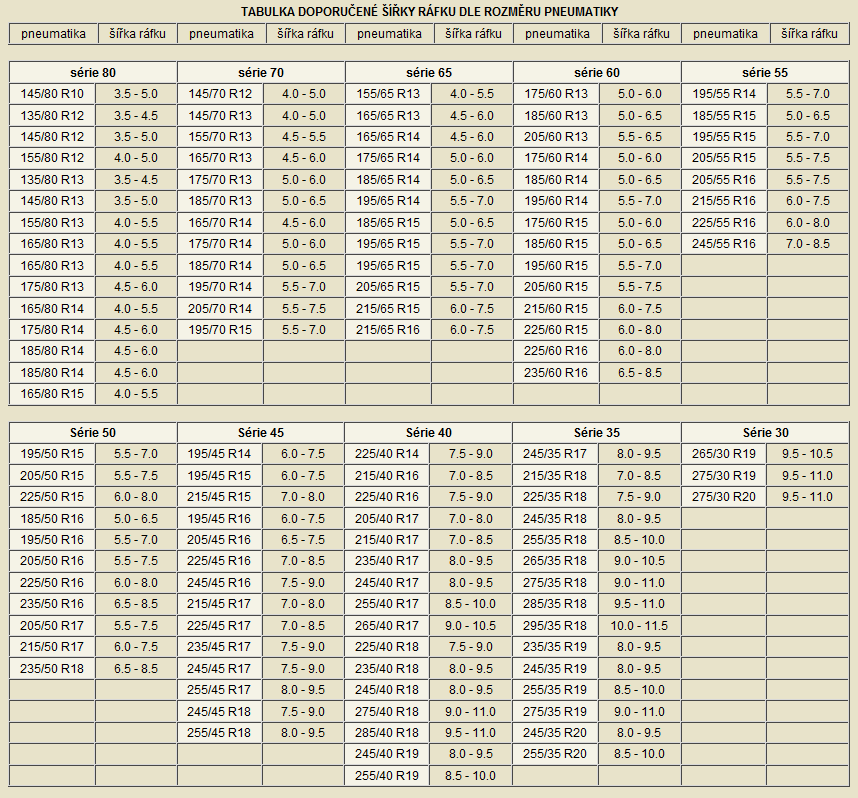
Task: Select the 255/40 R19 tire entry
Action: point(387,776)
